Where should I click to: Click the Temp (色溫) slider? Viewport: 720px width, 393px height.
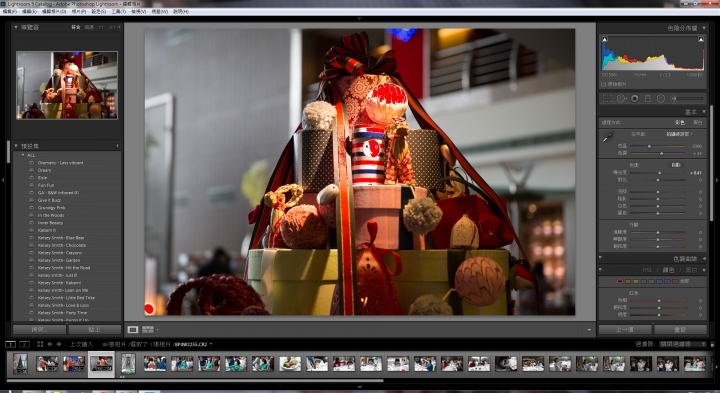pyautogui.click(x=658, y=146)
